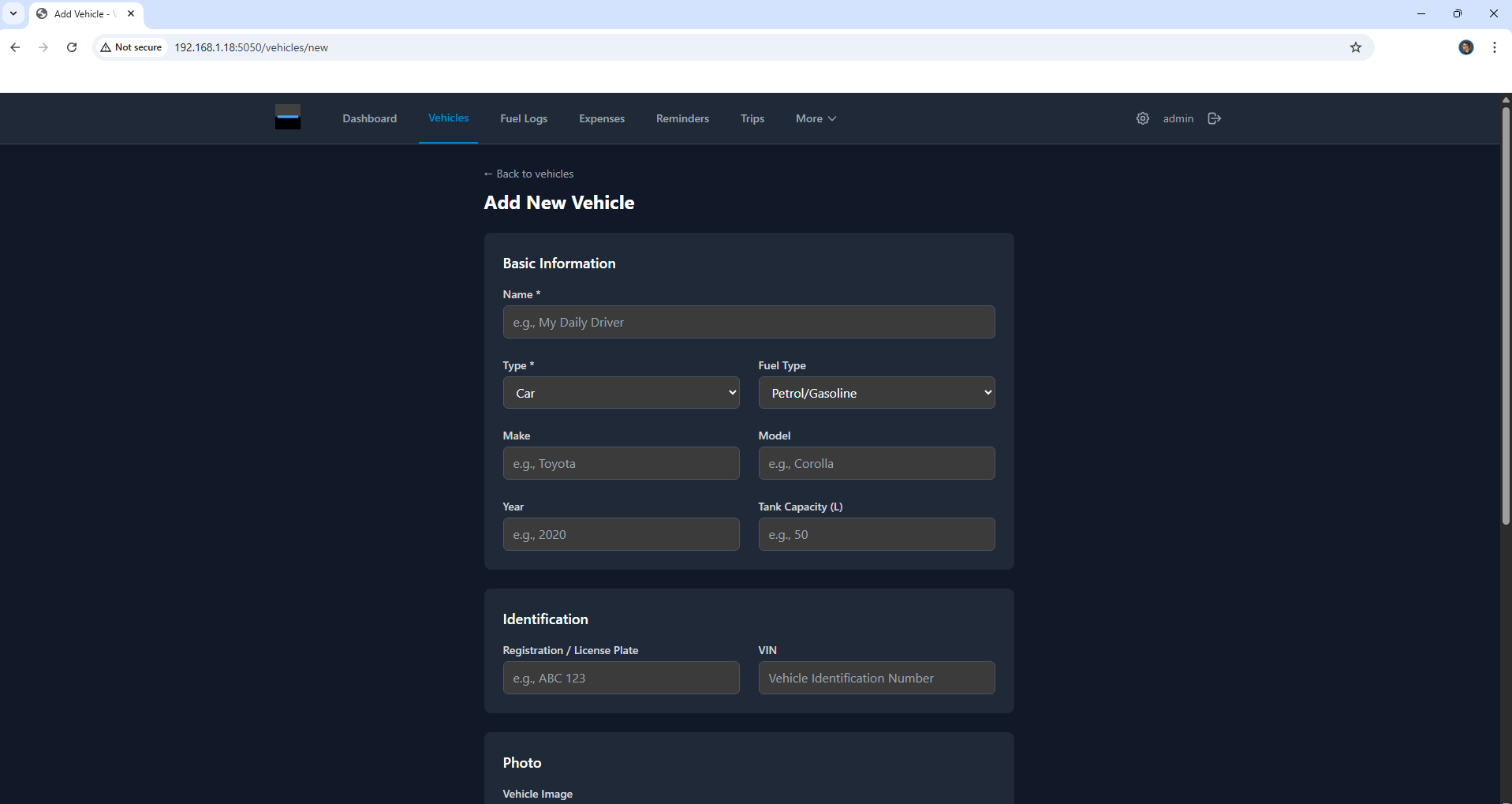Log out using the sign-out icon
This screenshot has width=1512, height=804.
1214,118
